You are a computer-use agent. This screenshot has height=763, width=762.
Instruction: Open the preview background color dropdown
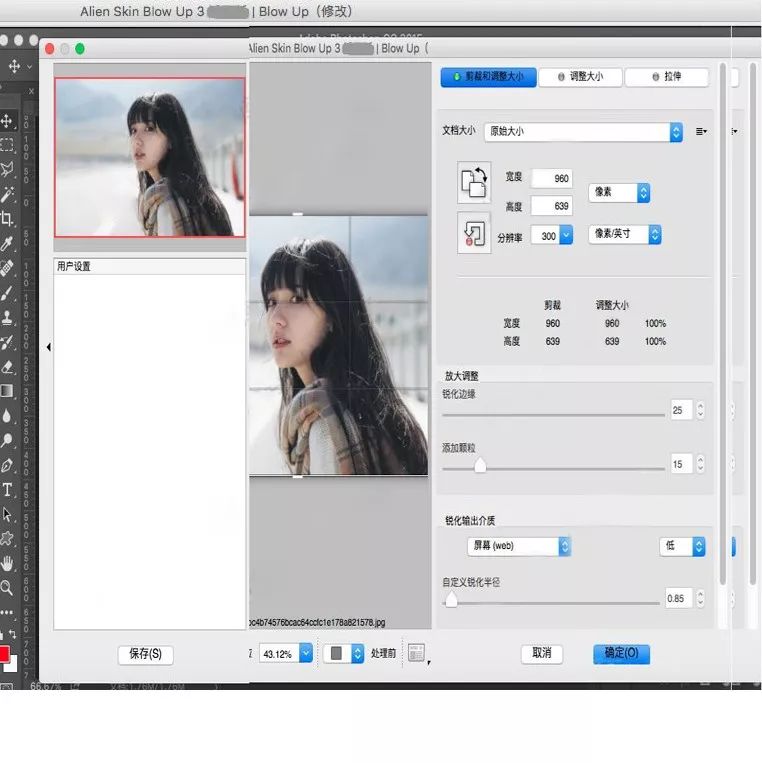click(x=344, y=654)
